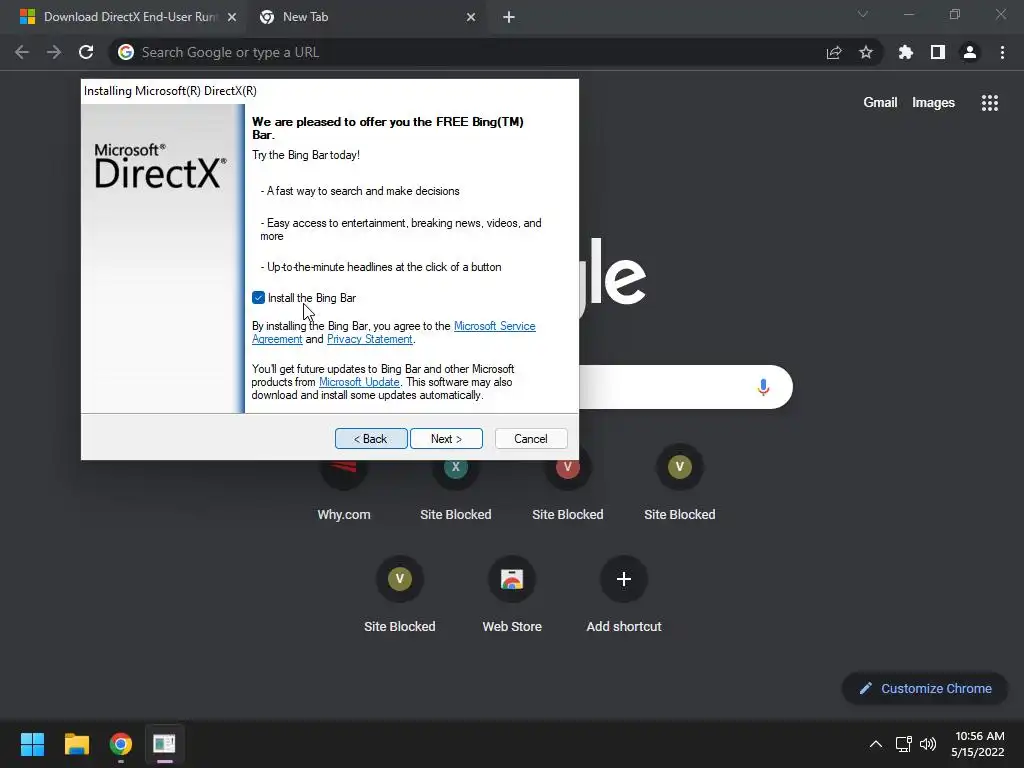Click the DirectX installer taskbar icon

165,744
